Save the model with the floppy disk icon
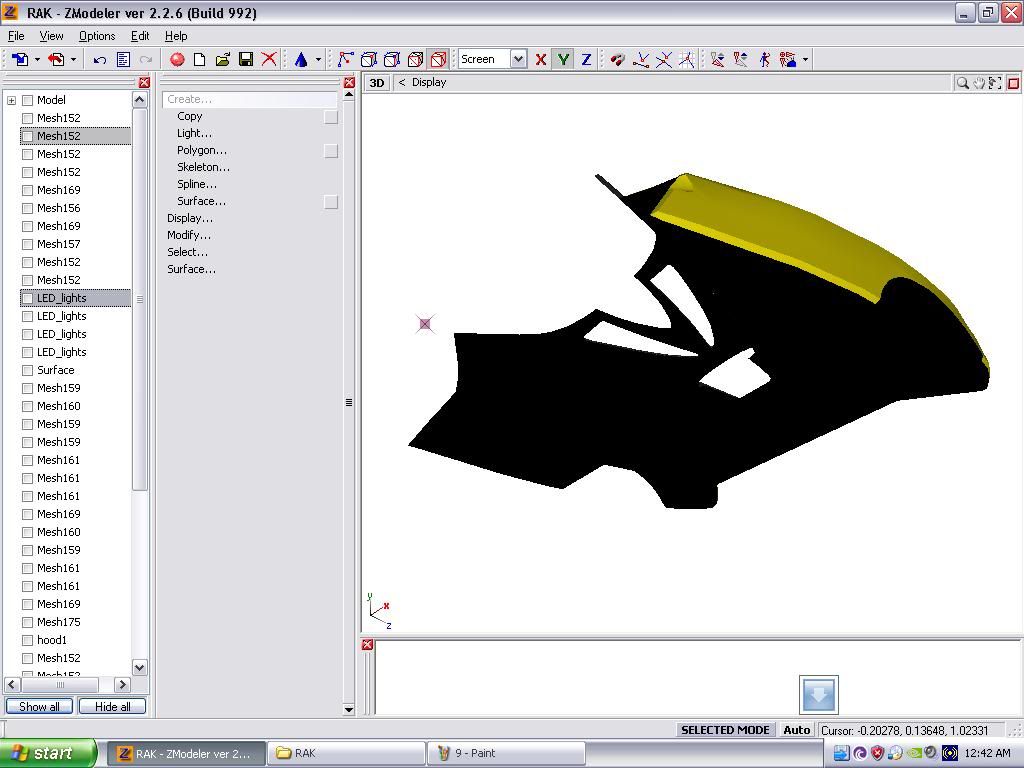Screen dimensions: 1024x768 pos(246,60)
